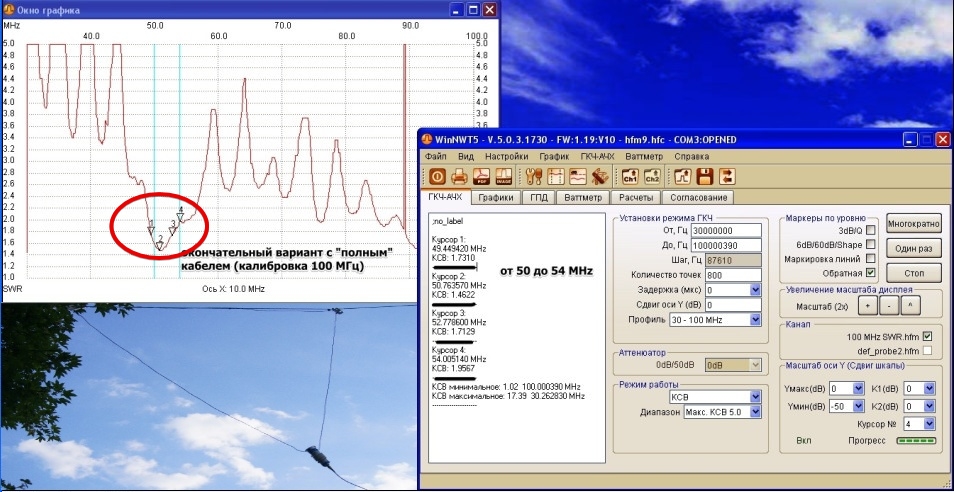Click the '49.449420 MHz' cursor 1 value
The height and width of the screenshot is (492, 954).
coord(459,248)
